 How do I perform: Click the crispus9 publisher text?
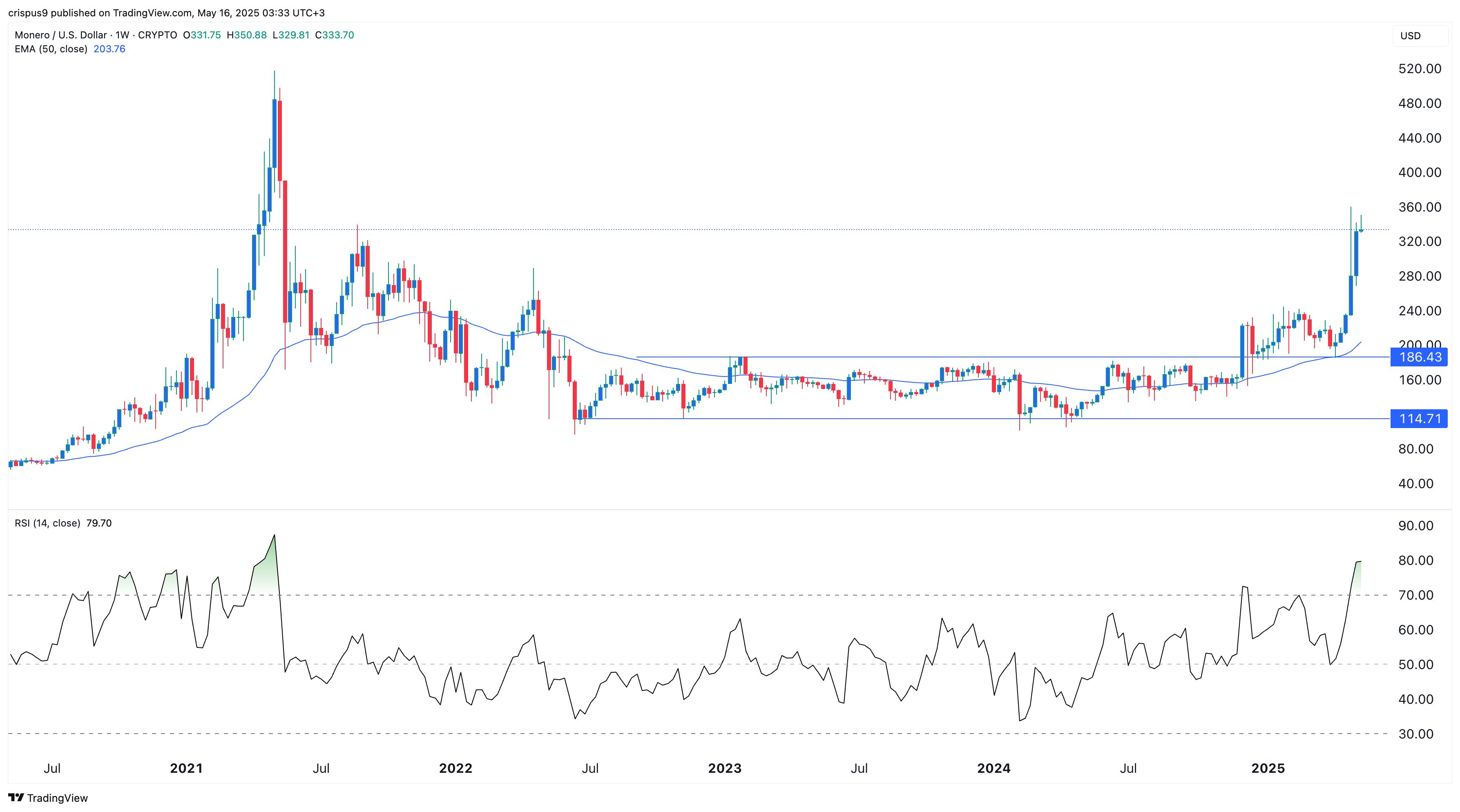click(x=28, y=13)
